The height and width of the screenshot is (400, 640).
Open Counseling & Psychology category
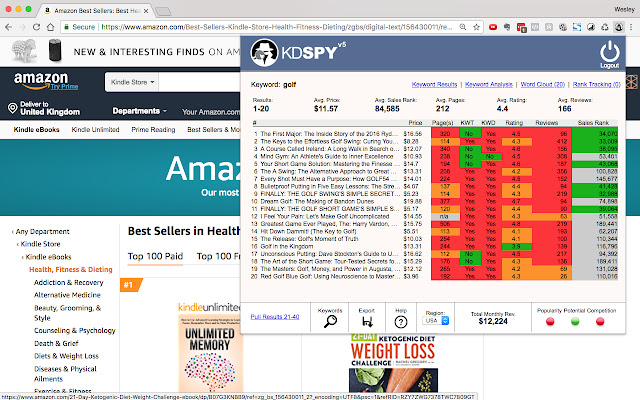pyautogui.click(x=75, y=330)
